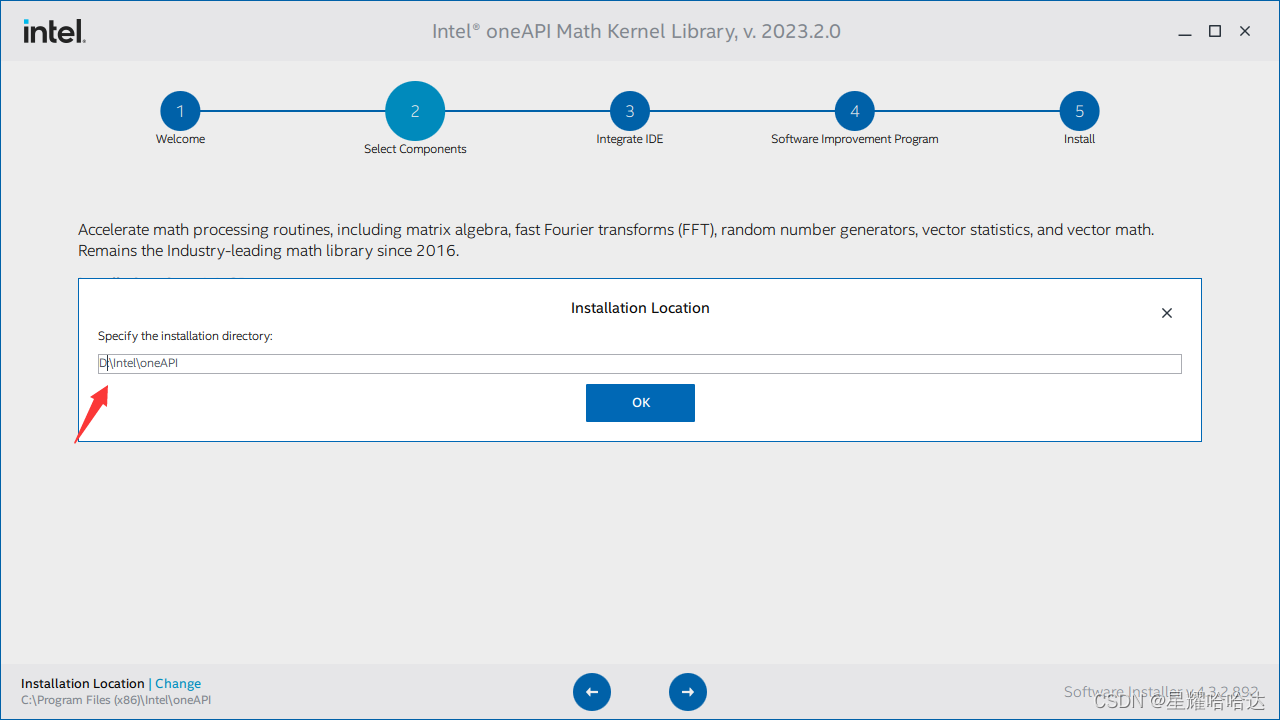Click the Intel logo in the top corner
This screenshot has height=720, width=1280.
pyautogui.click(x=53, y=30)
